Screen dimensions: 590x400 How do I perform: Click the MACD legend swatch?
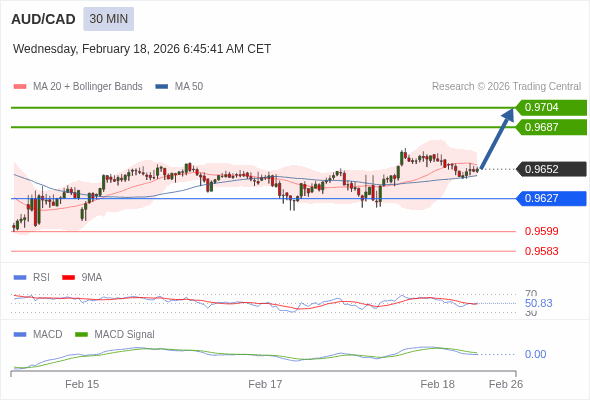(x=20, y=335)
